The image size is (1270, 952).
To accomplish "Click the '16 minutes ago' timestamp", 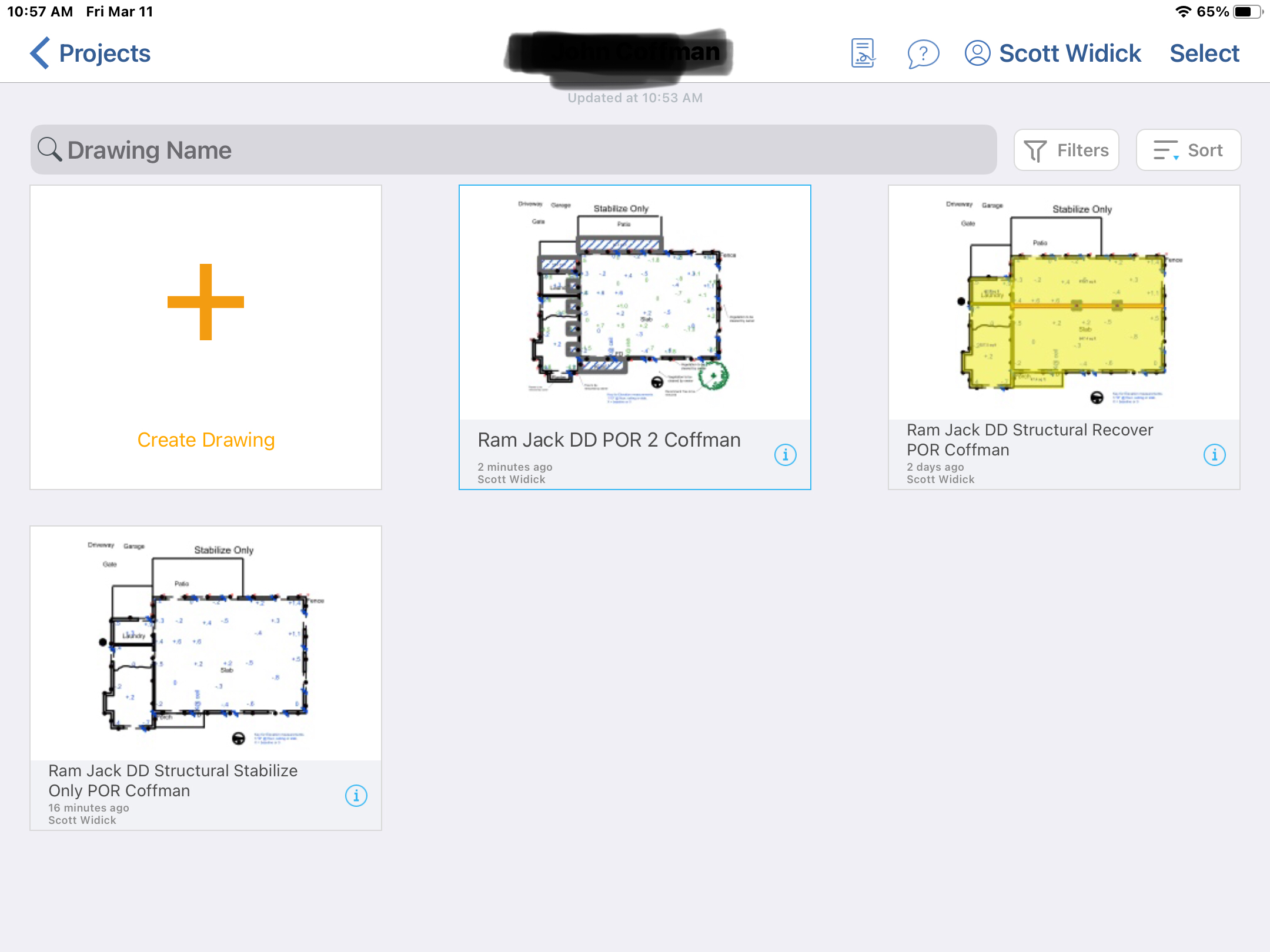I will click(89, 807).
